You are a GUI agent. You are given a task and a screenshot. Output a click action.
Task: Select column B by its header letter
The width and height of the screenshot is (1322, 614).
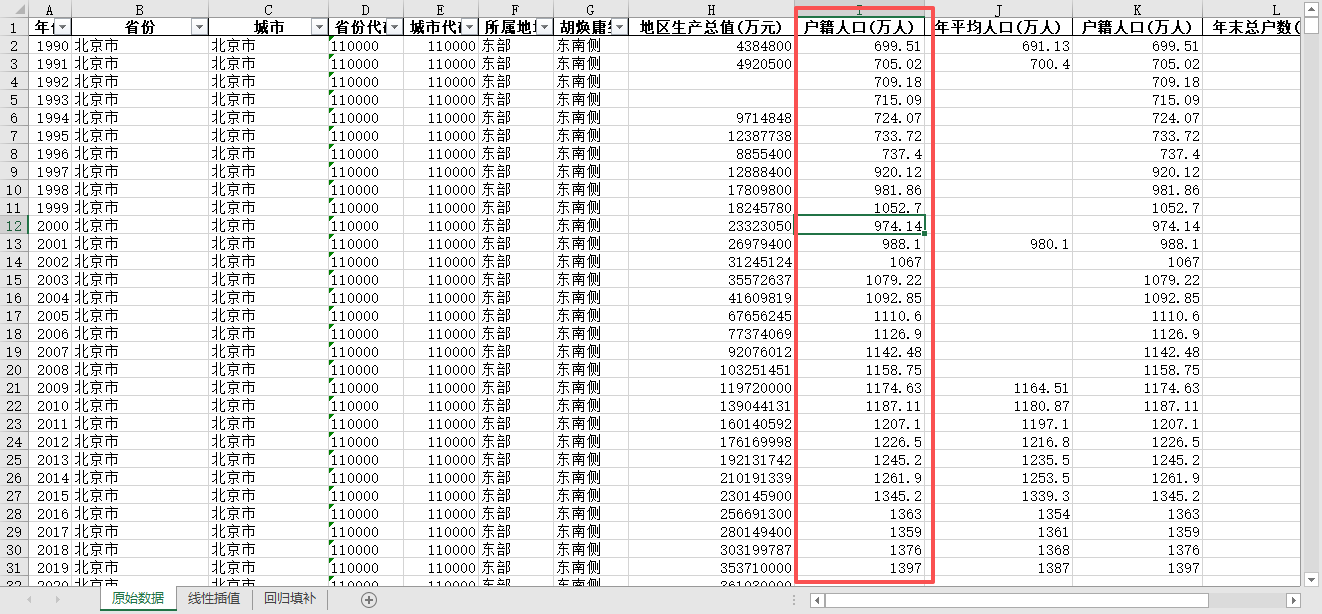tap(140, 9)
